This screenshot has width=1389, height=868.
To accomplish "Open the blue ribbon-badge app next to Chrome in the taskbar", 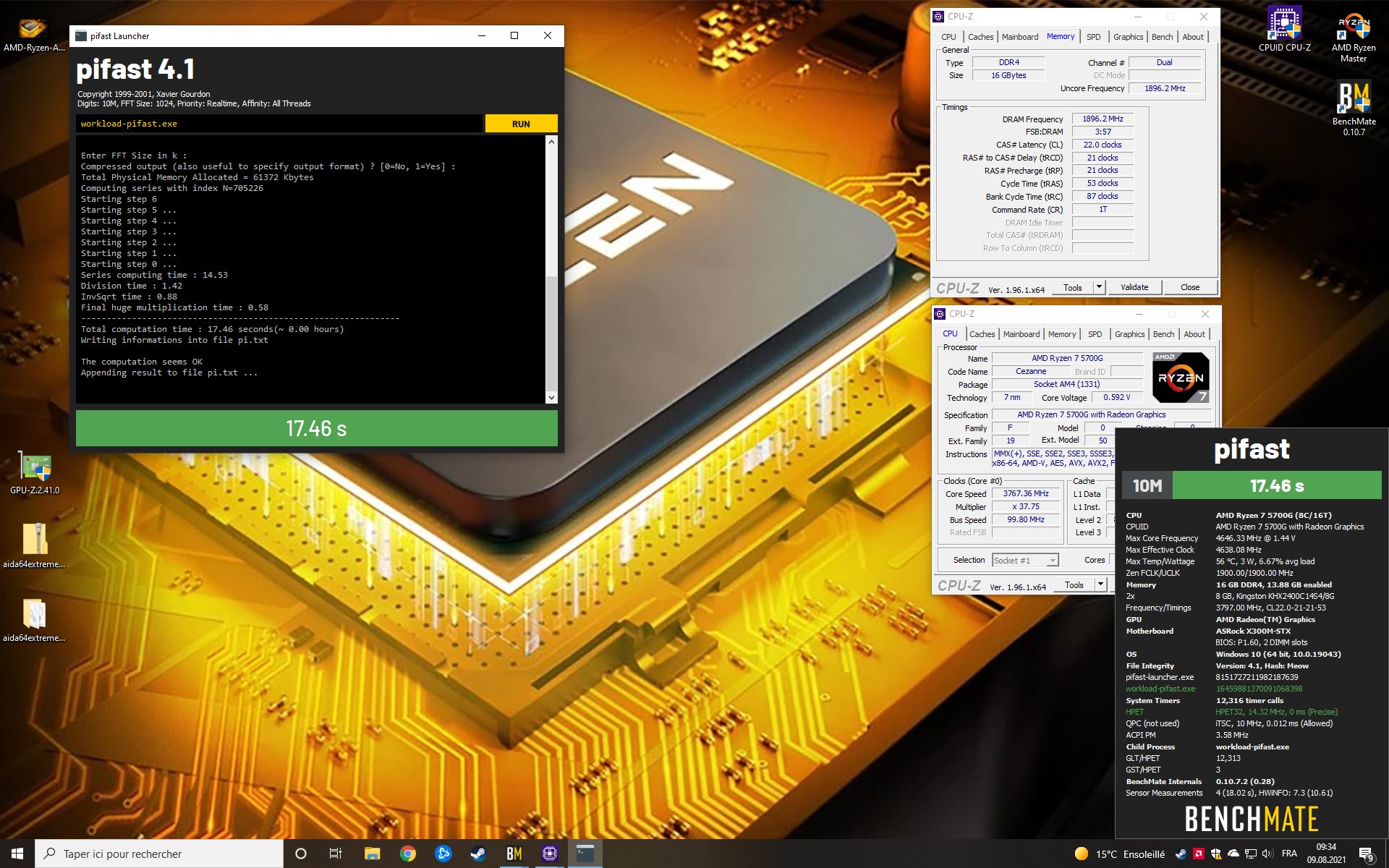I will [x=443, y=854].
